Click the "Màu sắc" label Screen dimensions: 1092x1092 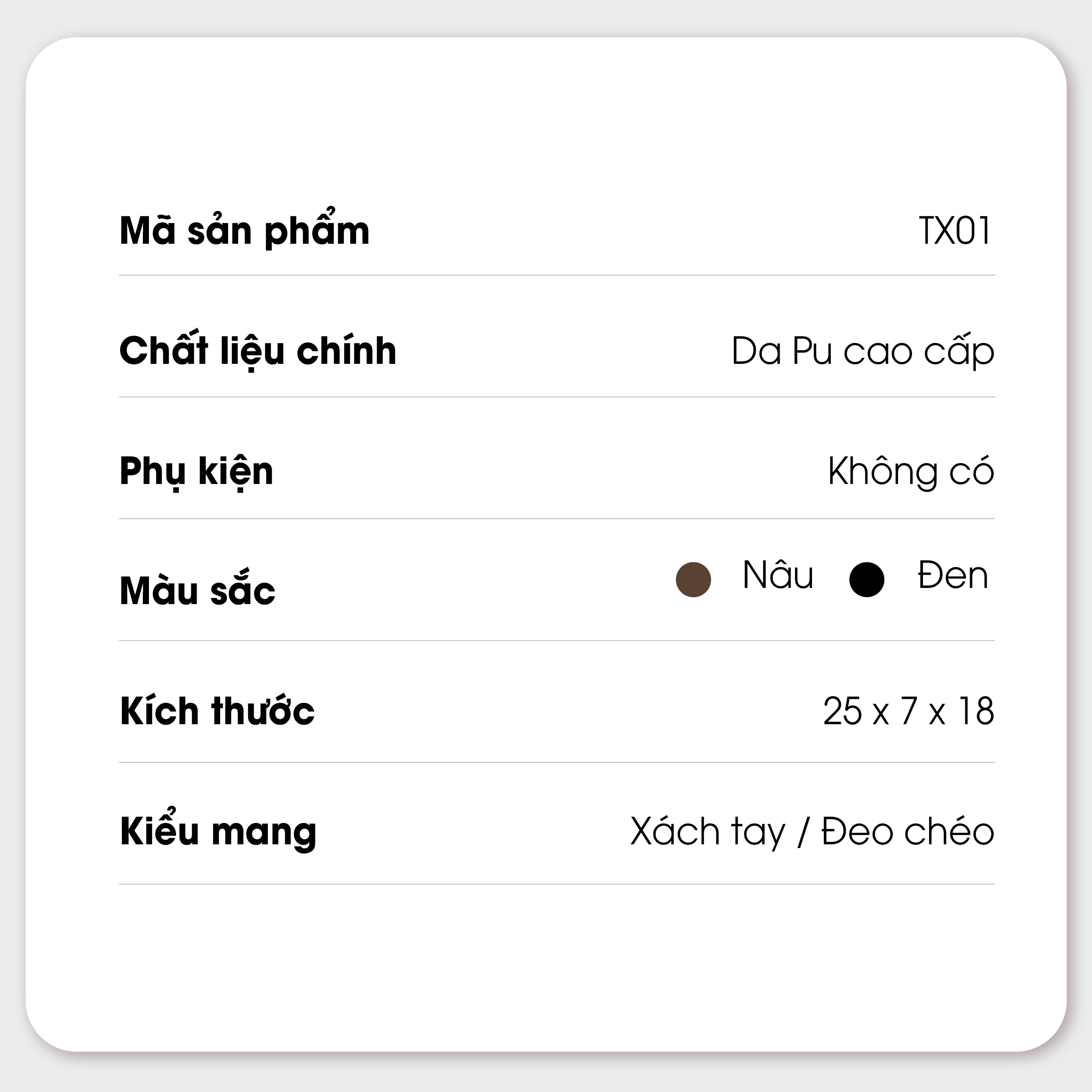pyautogui.click(x=197, y=591)
